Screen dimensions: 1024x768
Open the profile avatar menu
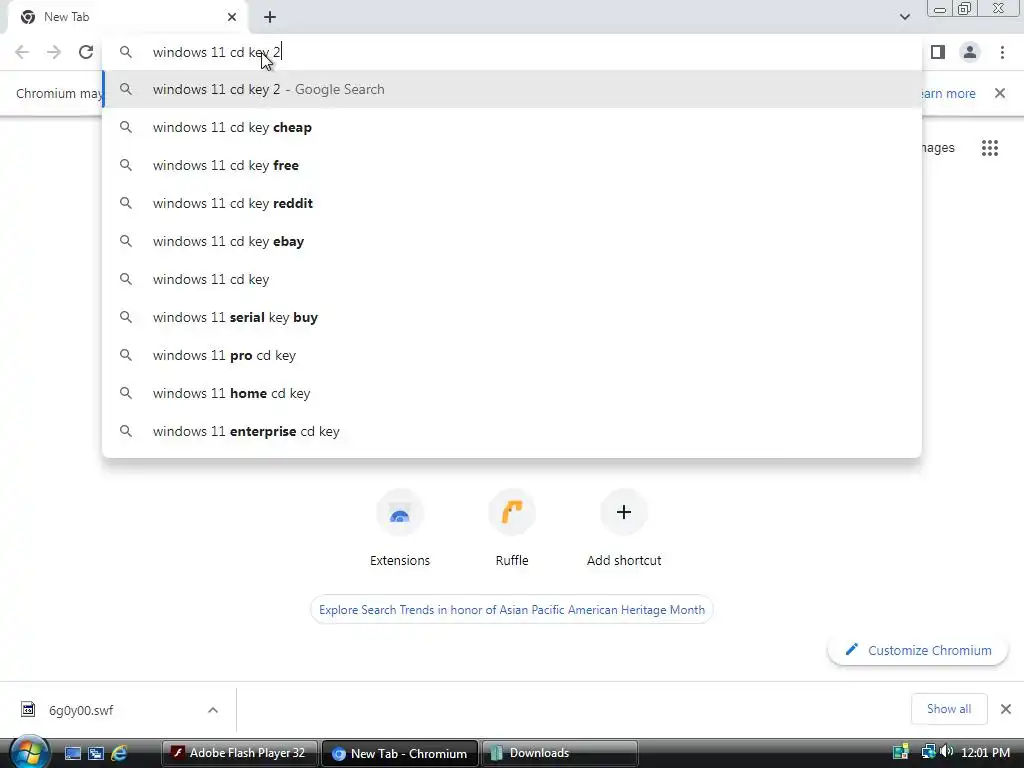point(970,52)
